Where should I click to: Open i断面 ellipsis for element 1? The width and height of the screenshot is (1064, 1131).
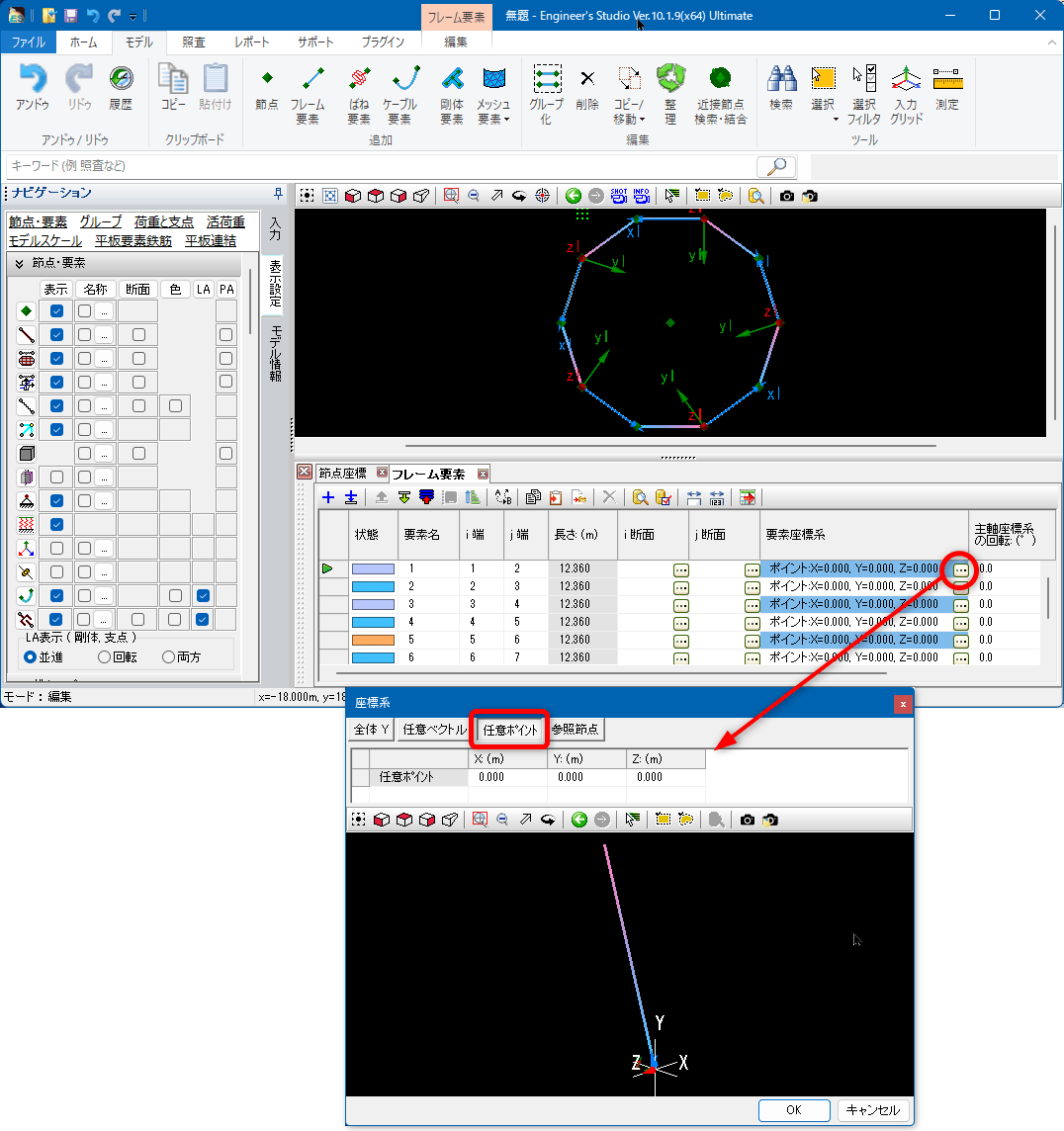coord(681,569)
